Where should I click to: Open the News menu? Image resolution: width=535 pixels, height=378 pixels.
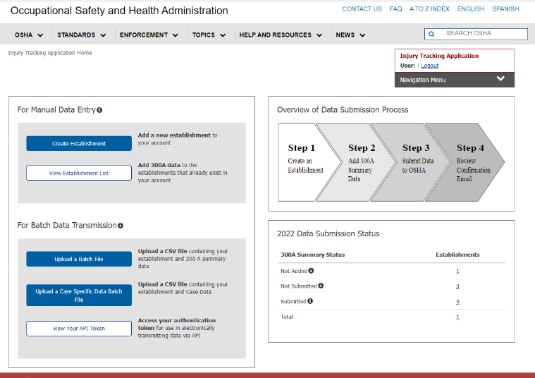click(350, 35)
